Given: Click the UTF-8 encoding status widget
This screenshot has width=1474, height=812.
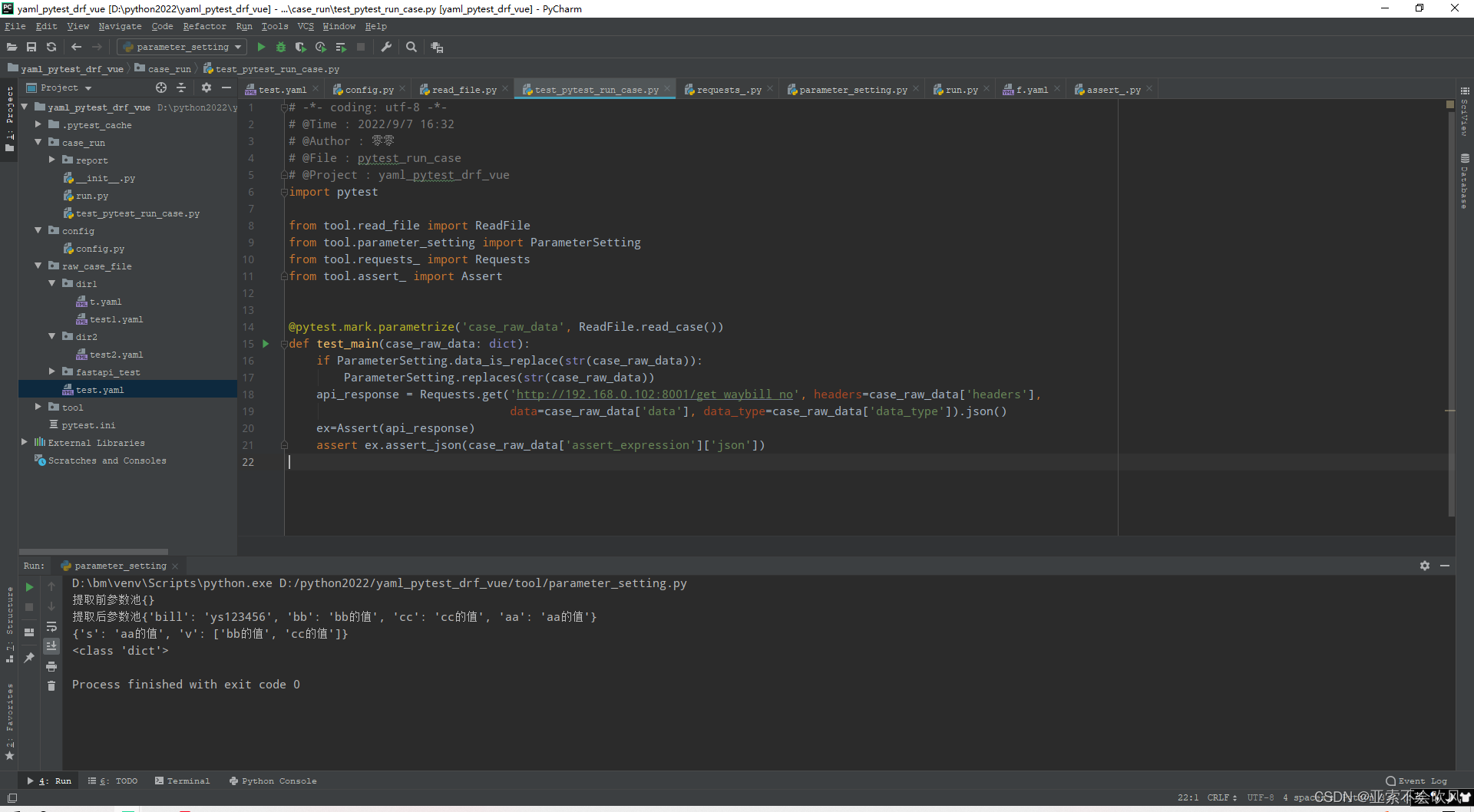Looking at the screenshot, I should pos(1260,797).
